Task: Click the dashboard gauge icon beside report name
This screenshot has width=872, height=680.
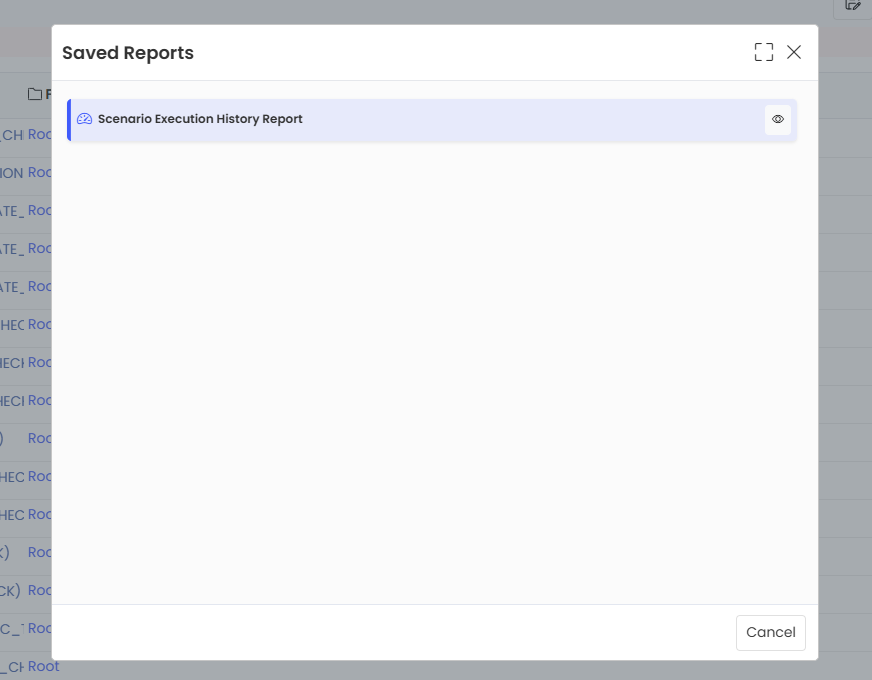Action: 85,119
